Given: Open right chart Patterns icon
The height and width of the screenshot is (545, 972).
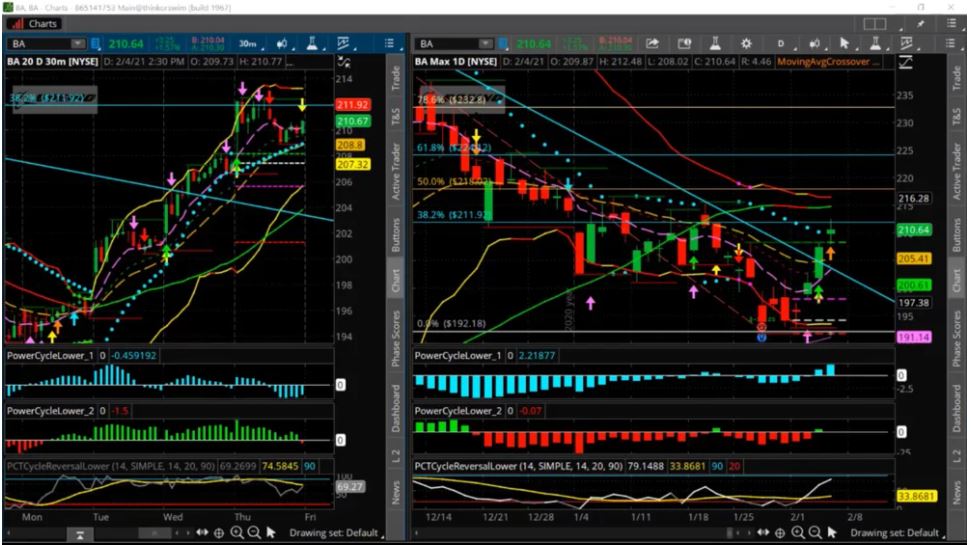Looking at the screenshot, I should coord(906,43).
